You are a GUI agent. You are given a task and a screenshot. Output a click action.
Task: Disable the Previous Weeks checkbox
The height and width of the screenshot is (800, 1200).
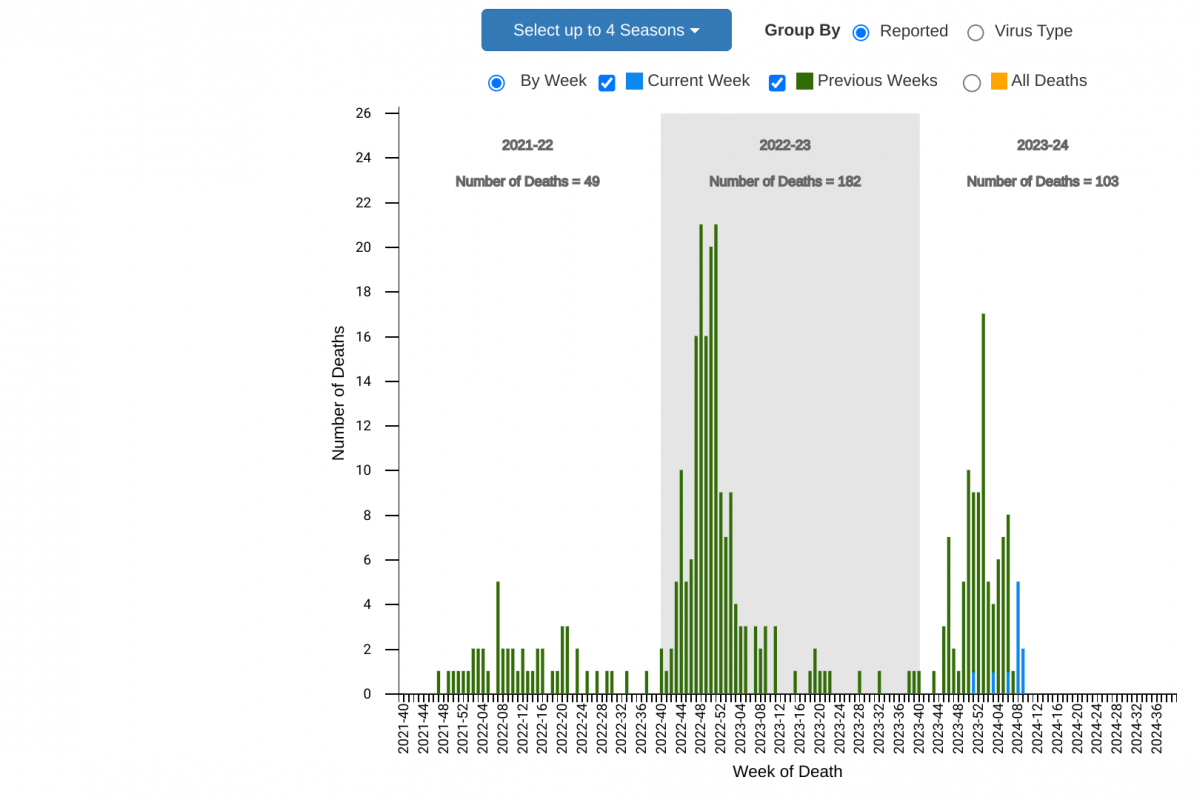tap(777, 82)
